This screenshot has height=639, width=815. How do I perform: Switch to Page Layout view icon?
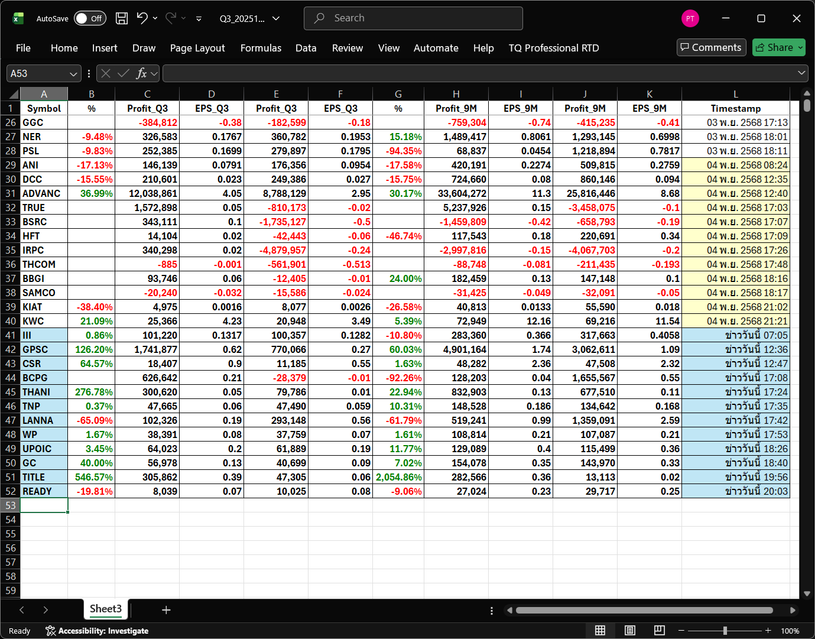click(628, 631)
